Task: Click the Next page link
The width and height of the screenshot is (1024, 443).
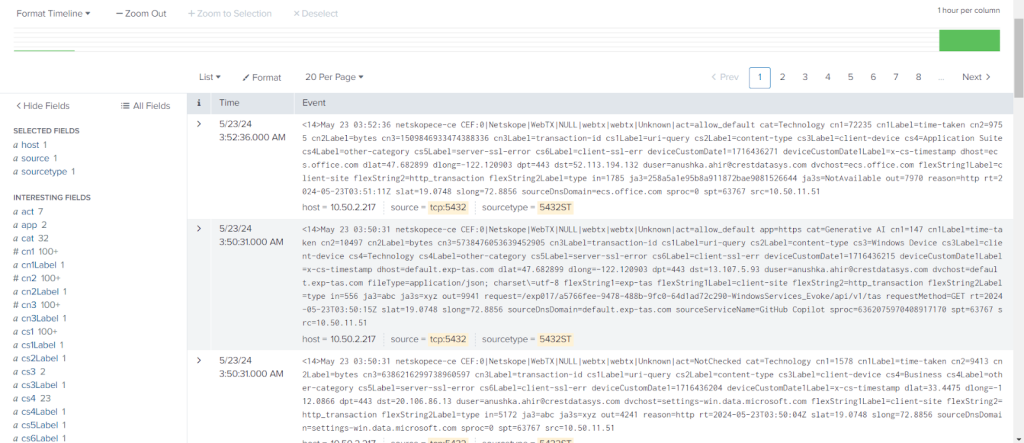Action: [976, 77]
